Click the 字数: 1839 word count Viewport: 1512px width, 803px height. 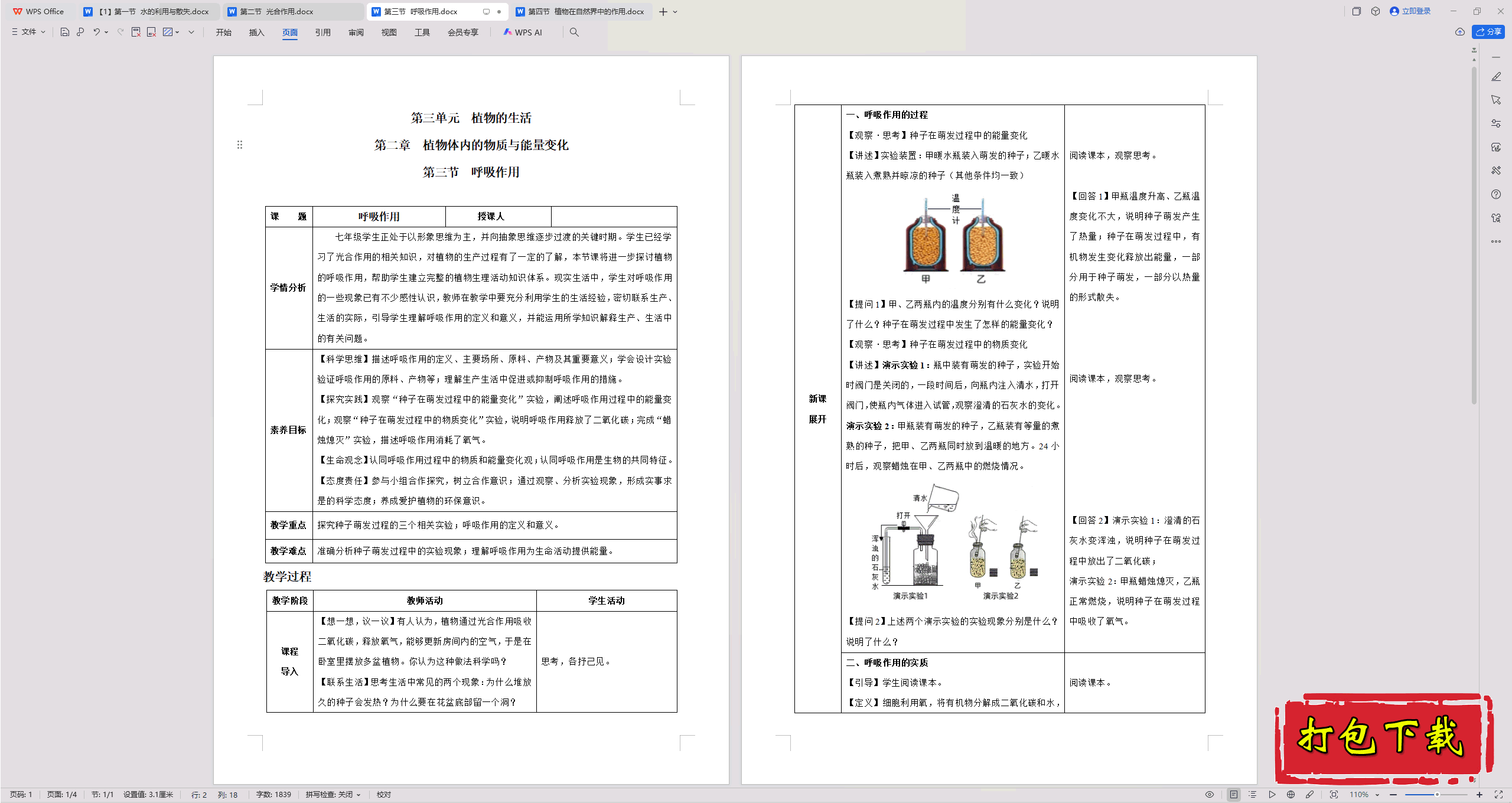pyautogui.click(x=273, y=795)
